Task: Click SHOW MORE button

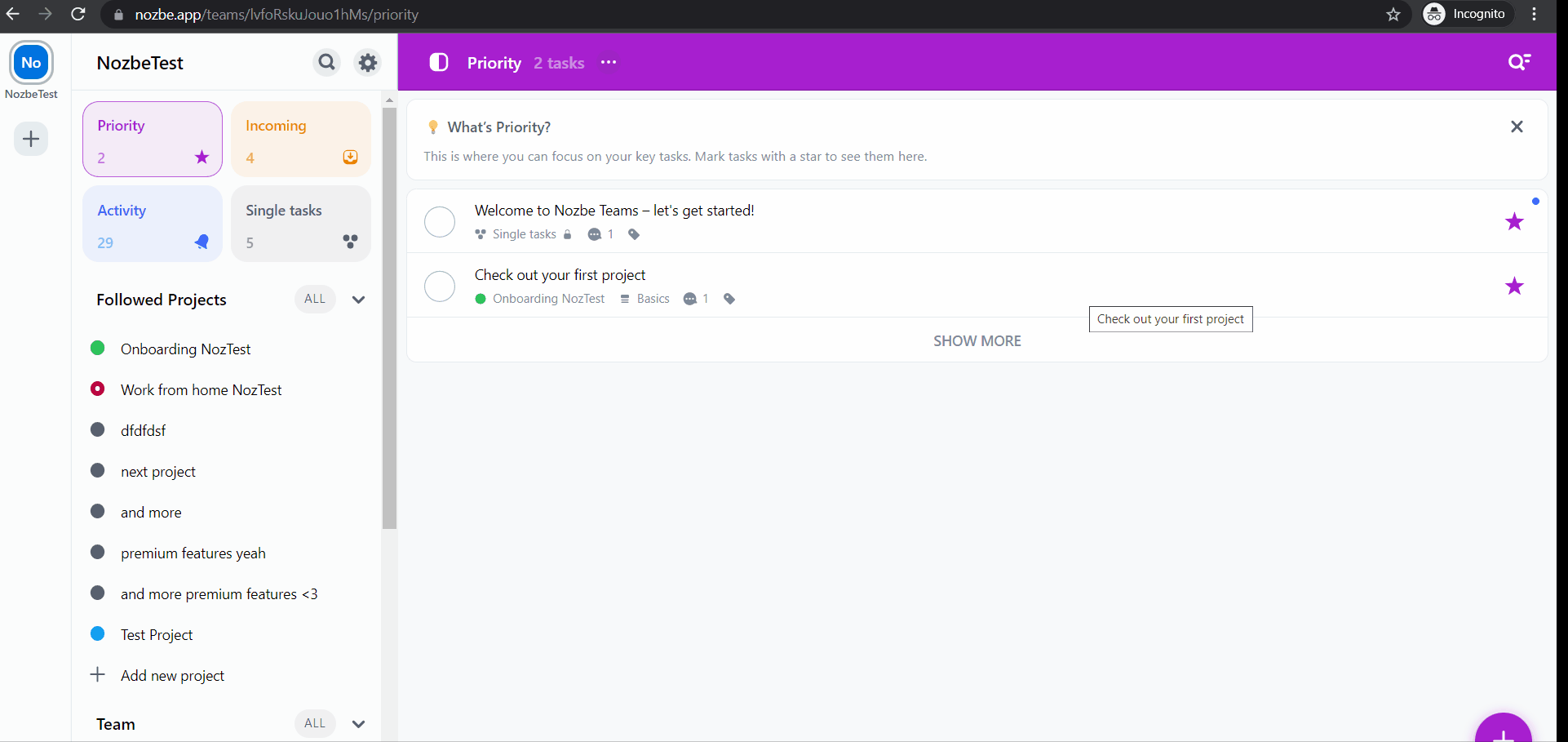Action: point(977,341)
